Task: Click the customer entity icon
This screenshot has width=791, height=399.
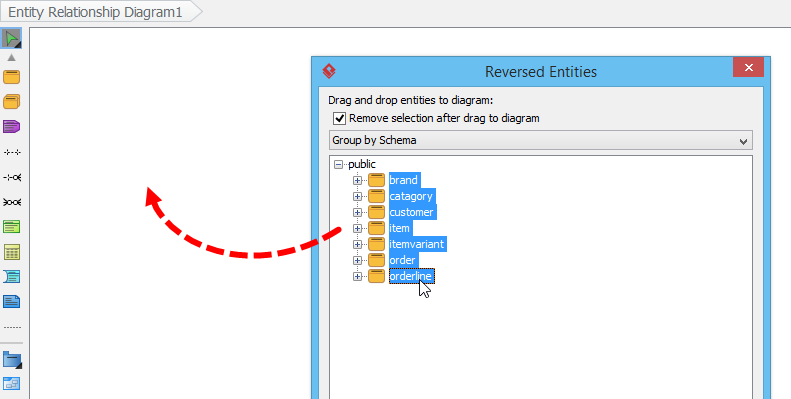Action: 376,212
